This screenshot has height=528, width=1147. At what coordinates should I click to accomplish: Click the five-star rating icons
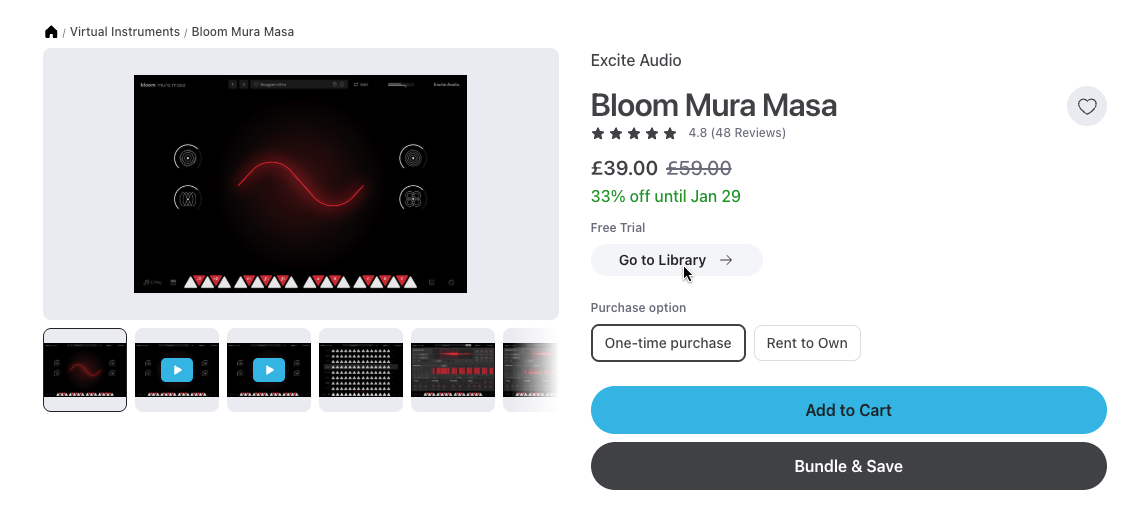634,133
